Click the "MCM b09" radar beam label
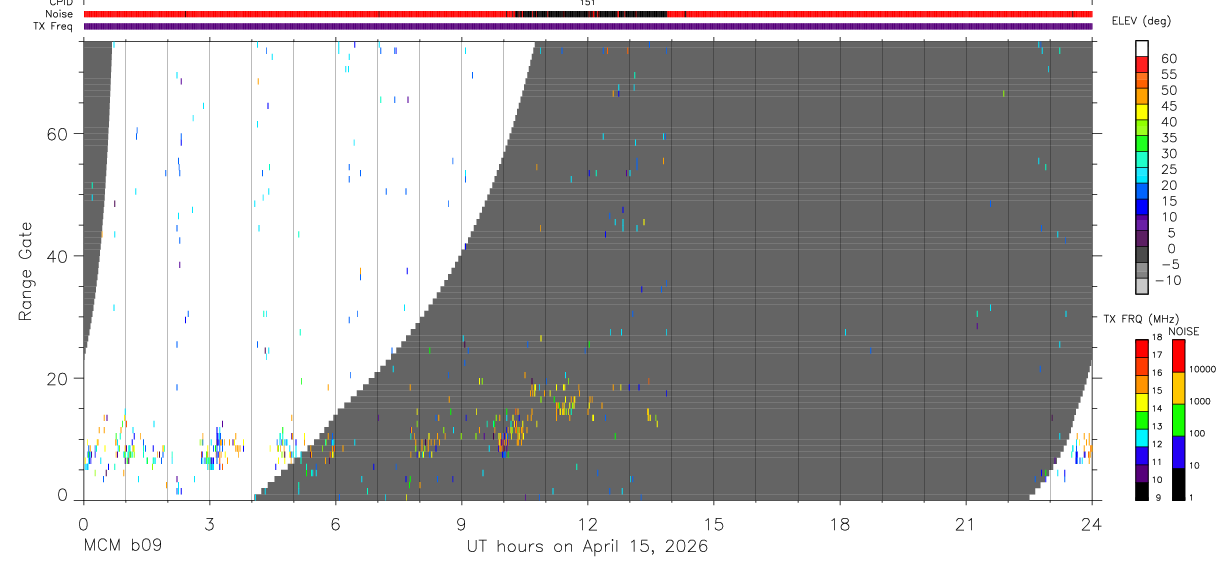The height and width of the screenshot is (567, 1228). pos(122,547)
